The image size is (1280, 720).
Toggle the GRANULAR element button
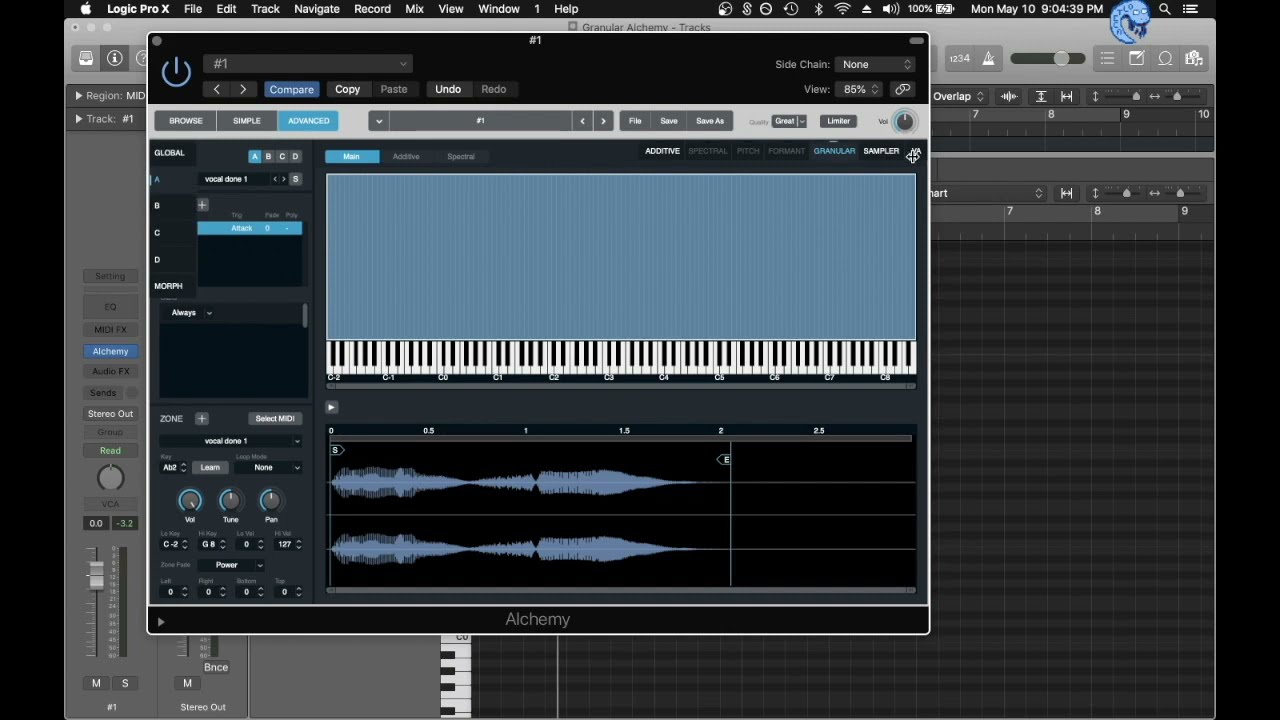click(834, 151)
